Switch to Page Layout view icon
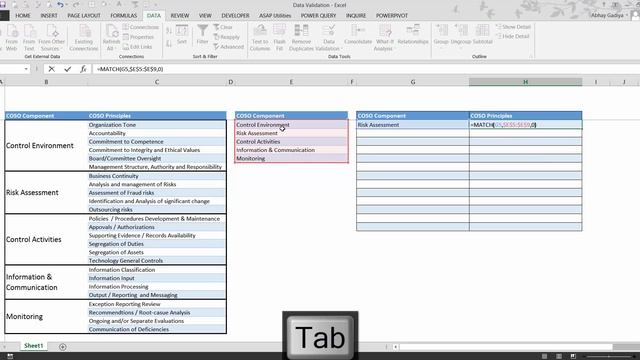Image resolution: width=640 pixels, height=360 pixels. [x=559, y=356]
